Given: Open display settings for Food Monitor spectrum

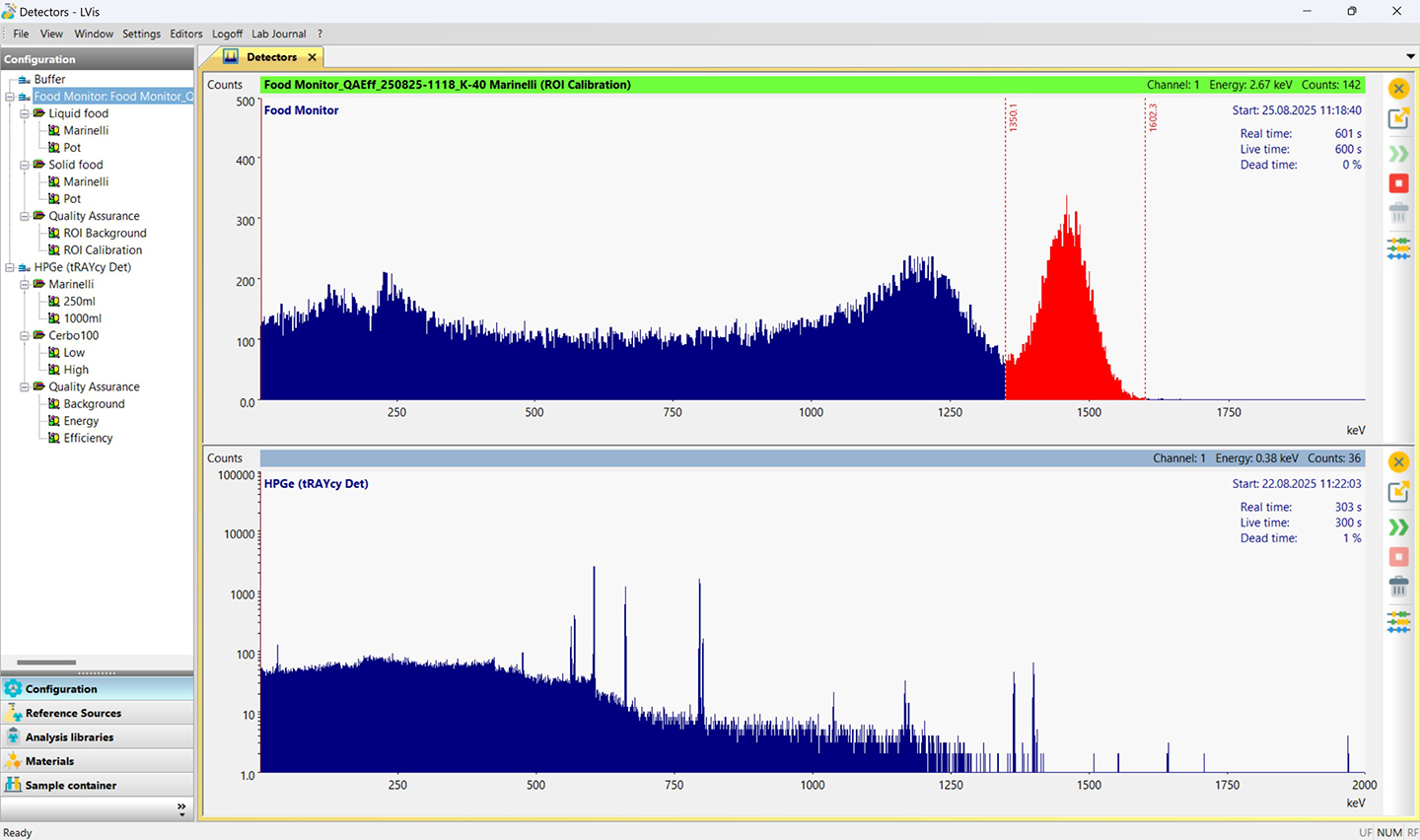Looking at the screenshot, I should point(1398,247).
